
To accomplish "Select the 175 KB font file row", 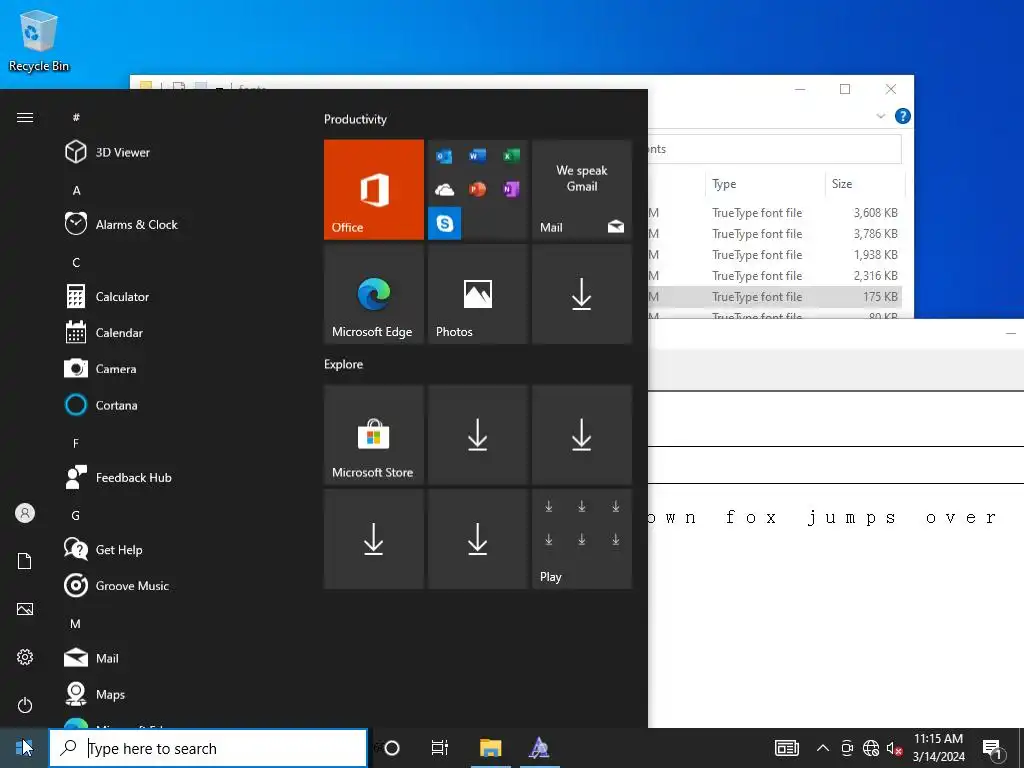I will point(775,296).
